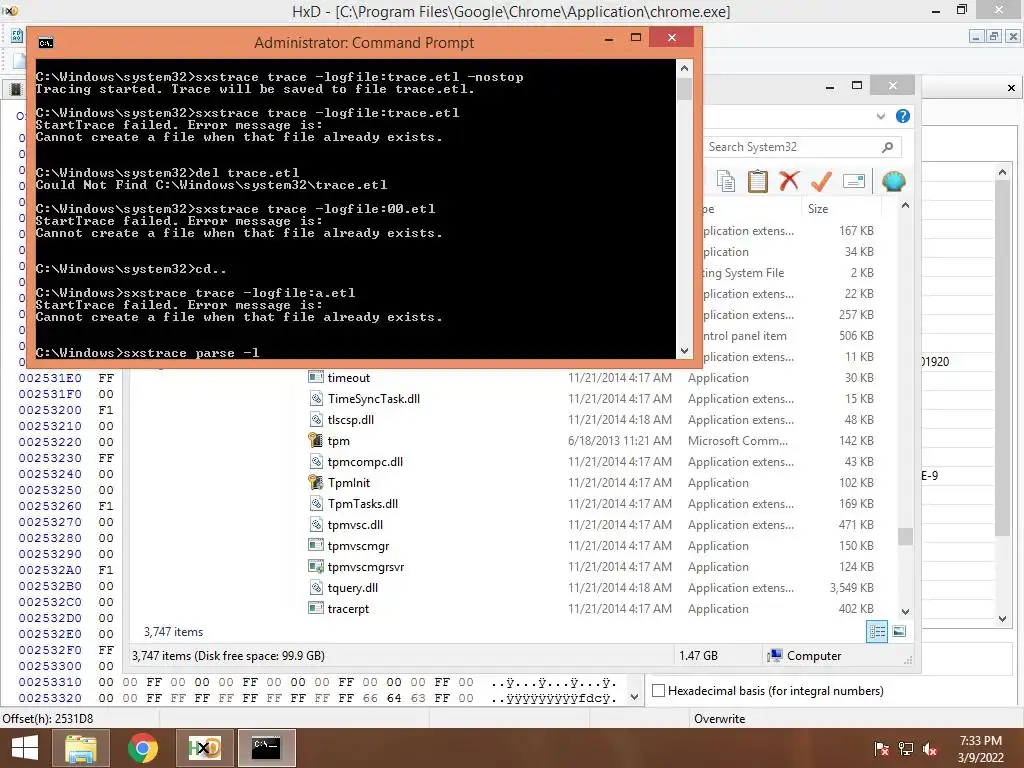Click the tpmvscmgrsvr file icon
This screenshot has height=768, width=1024.
pos(316,566)
